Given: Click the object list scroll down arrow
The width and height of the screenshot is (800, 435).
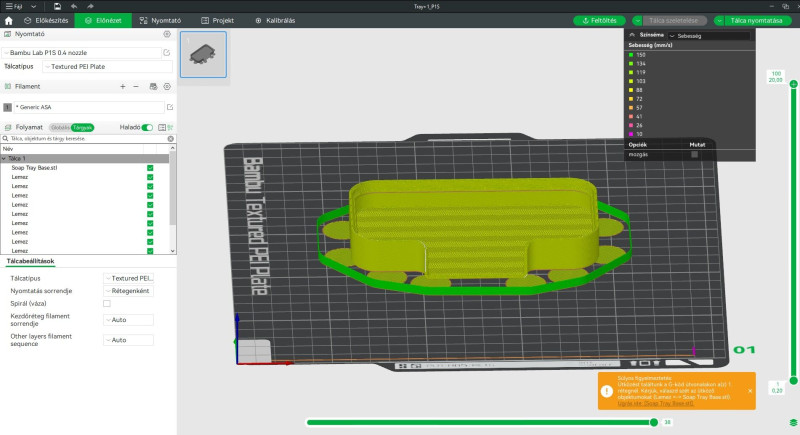Looking at the screenshot, I should pyautogui.click(x=172, y=251).
